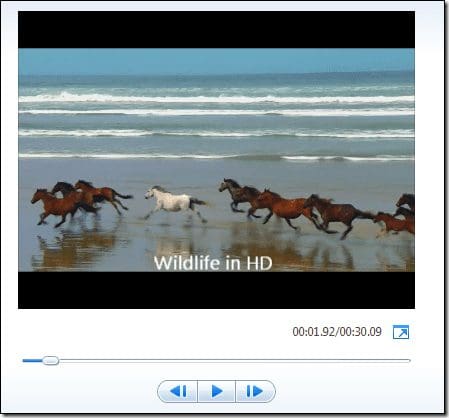Click the 00:01.92/00:30.09 time display
Viewport: 449px width, 418px height.
click(x=337, y=332)
